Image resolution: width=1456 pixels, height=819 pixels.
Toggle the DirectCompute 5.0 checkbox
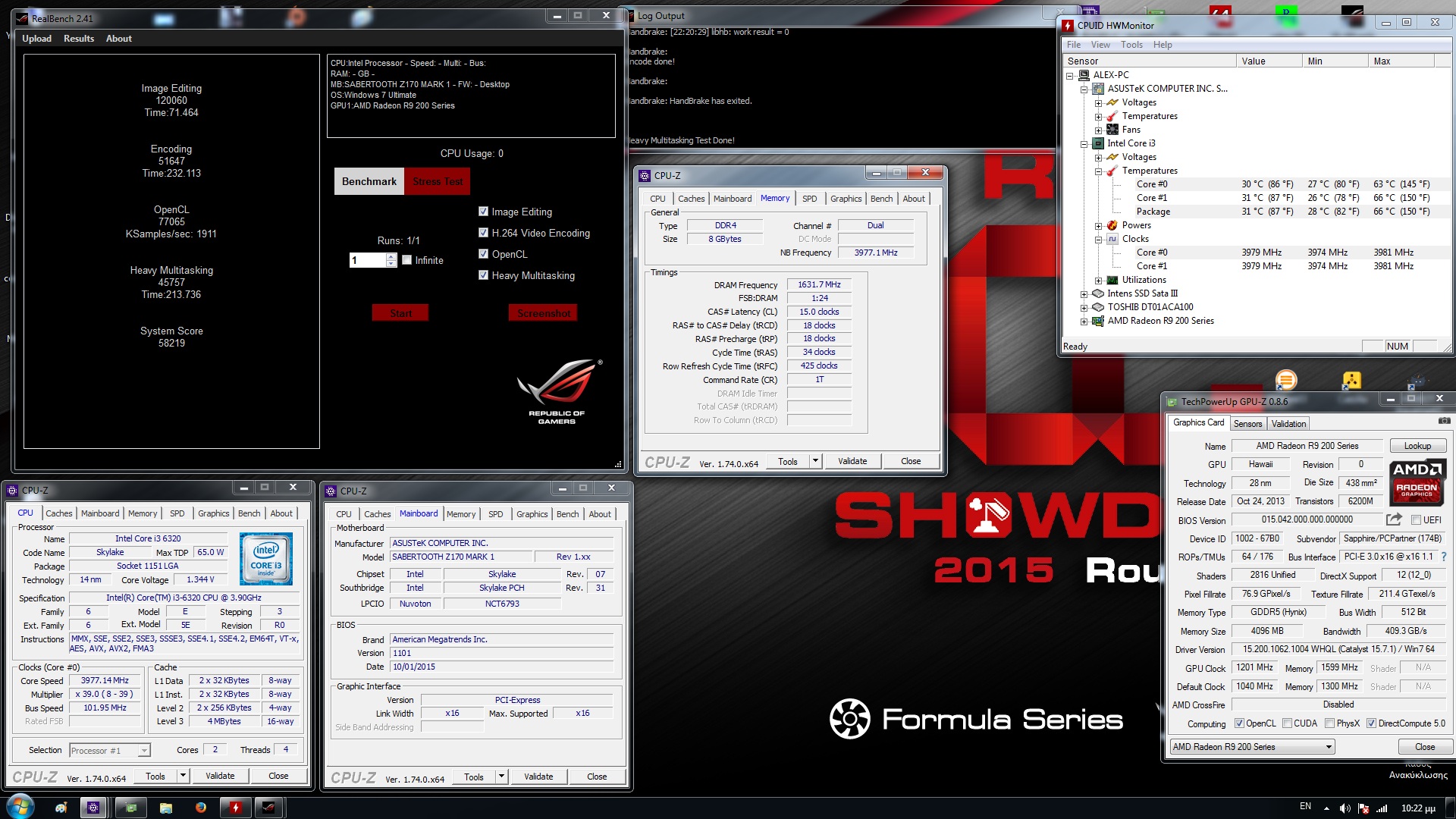pos(1371,723)
